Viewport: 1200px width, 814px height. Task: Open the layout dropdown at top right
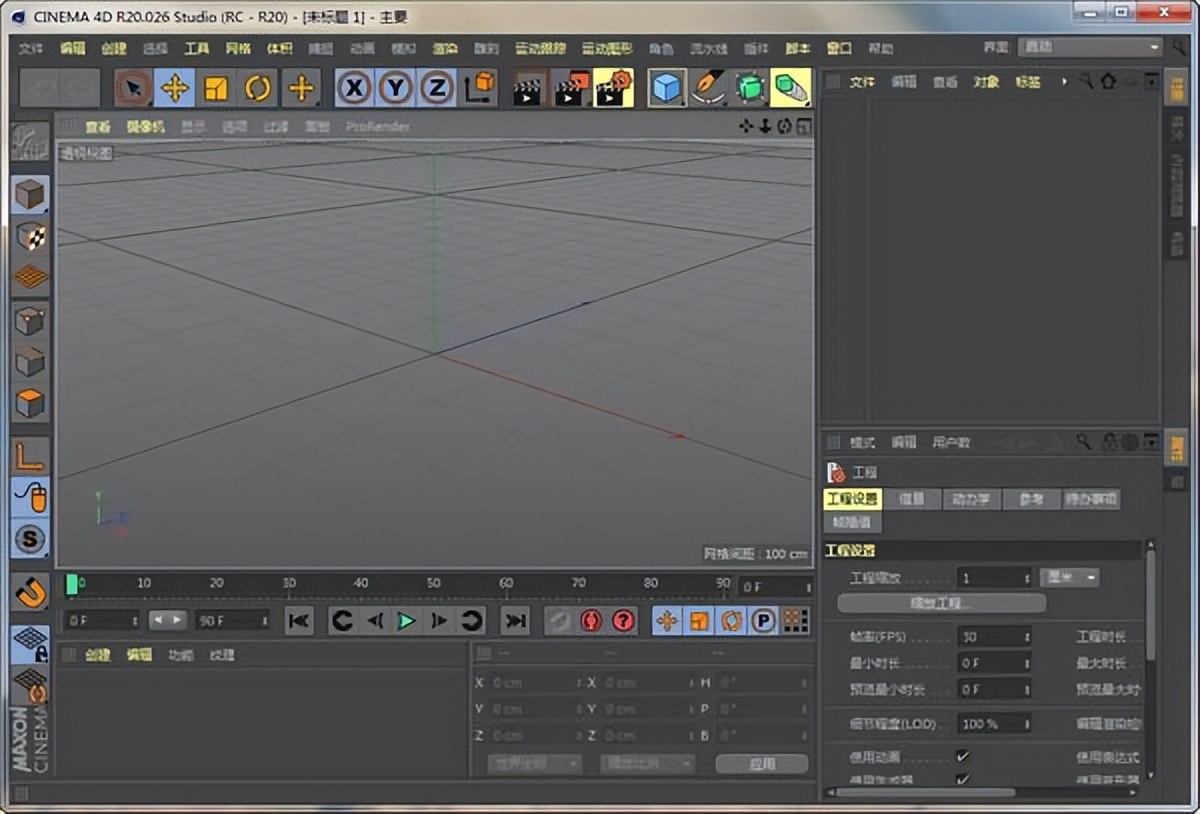[x=1090, y=46]
